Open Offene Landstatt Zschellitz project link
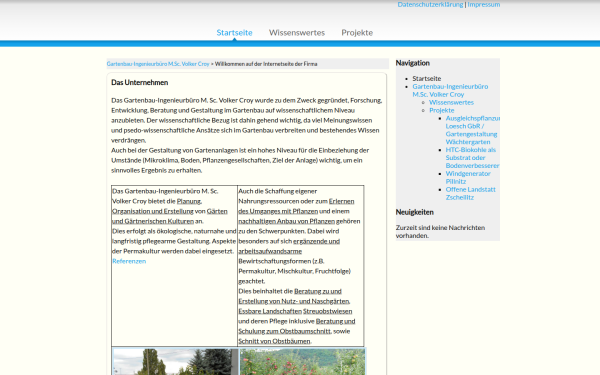The height and width of the screenshot is (375, 600). (470, 193)
